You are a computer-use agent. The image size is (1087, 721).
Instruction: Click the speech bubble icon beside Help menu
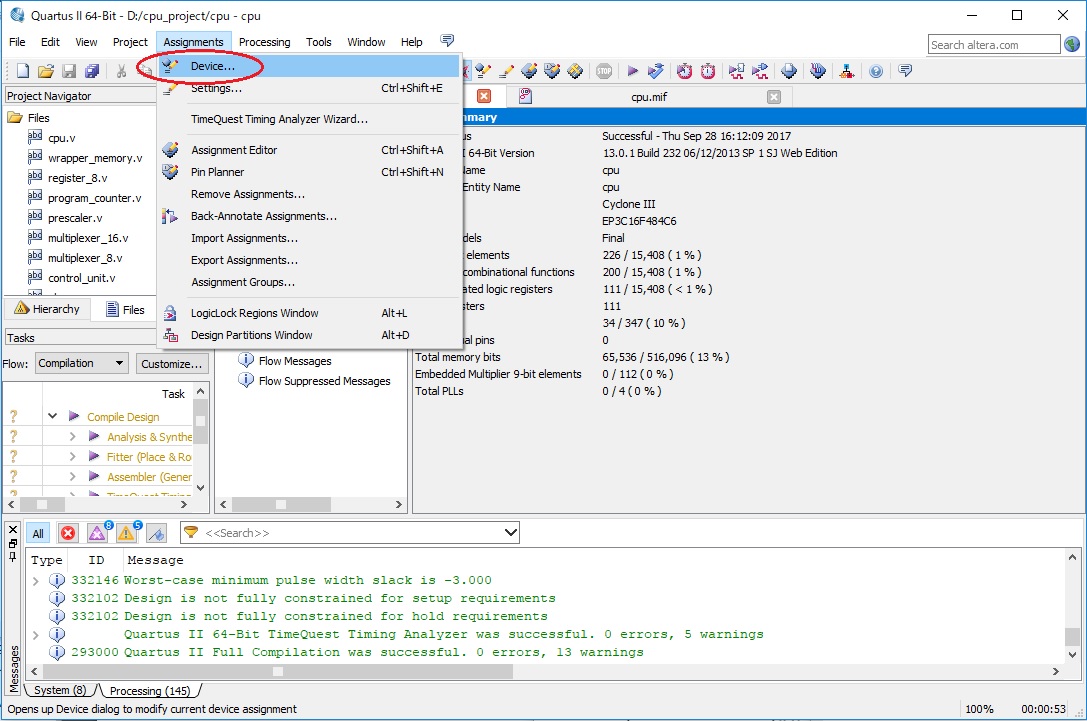pos(447,41)
